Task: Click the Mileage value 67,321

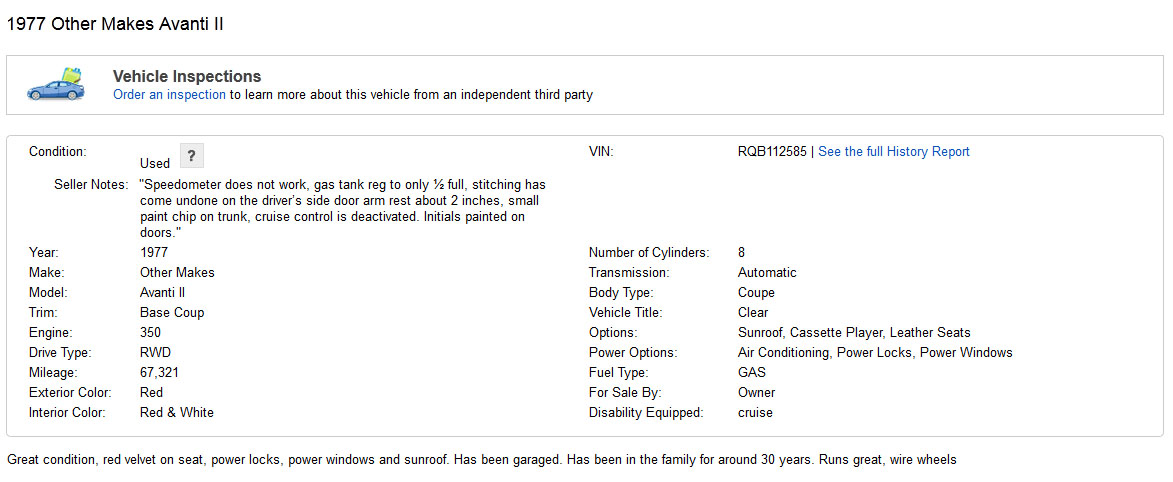Action: 160,372
